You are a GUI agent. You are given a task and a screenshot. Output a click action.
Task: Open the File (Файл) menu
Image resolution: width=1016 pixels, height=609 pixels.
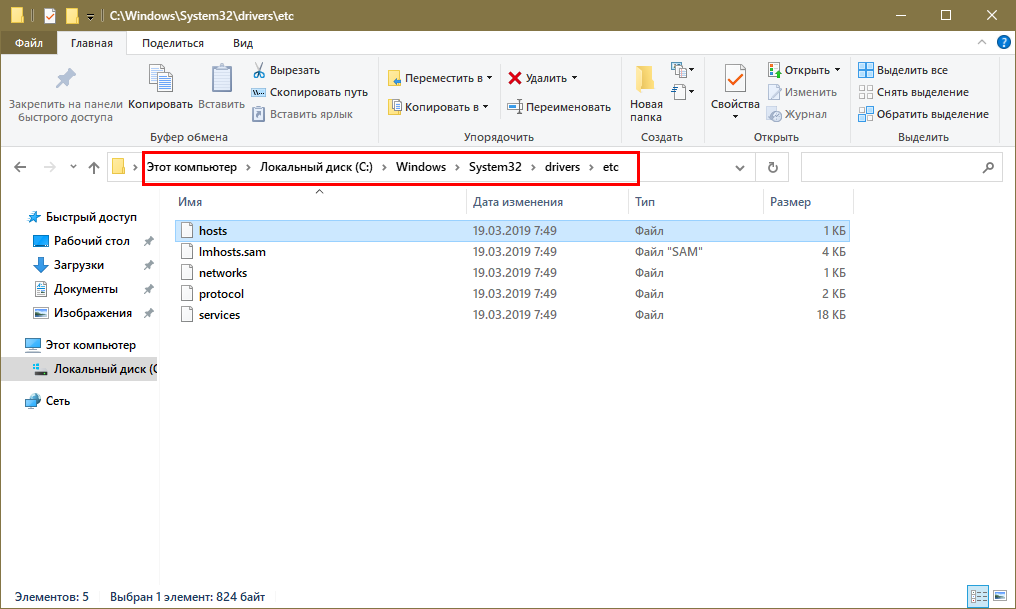click(28, 43)
